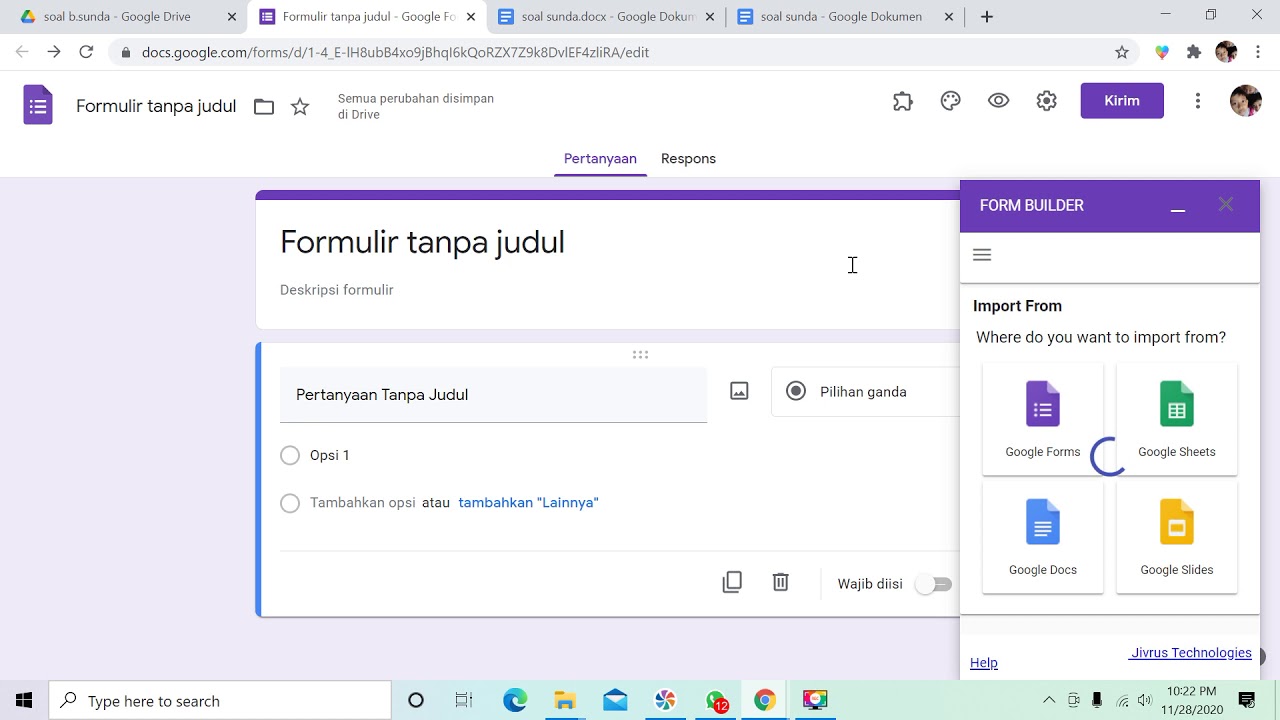Open the Pilihan ganda question type dropdown

pos(866,392)
